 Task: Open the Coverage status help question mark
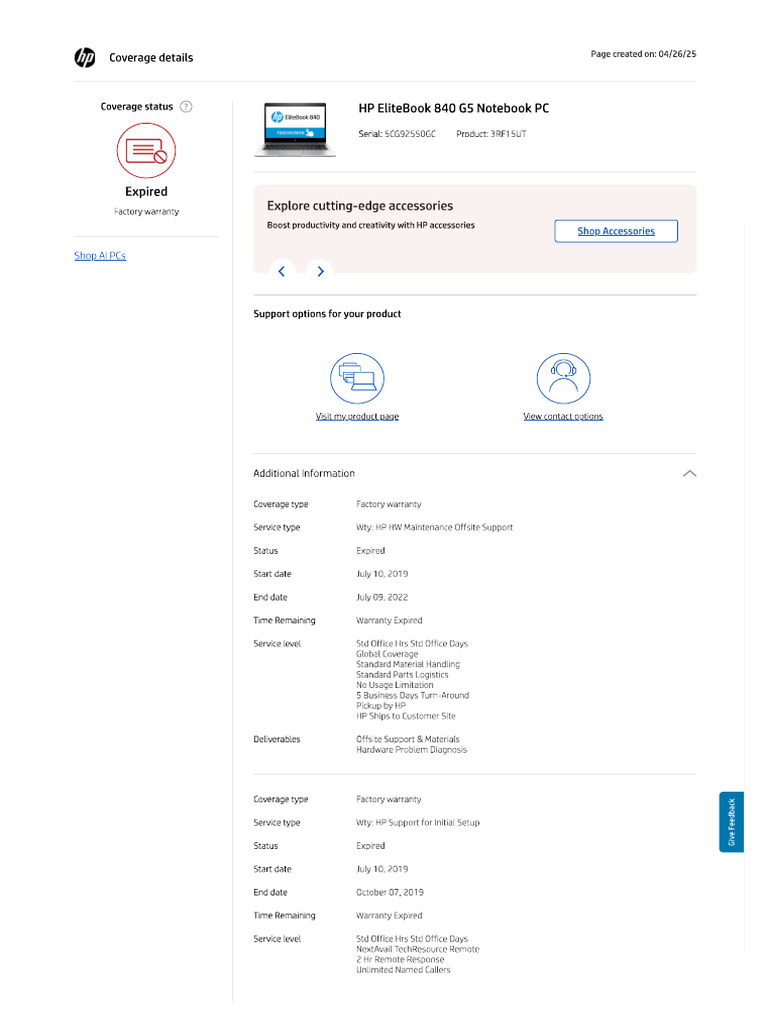coord(186,106)
